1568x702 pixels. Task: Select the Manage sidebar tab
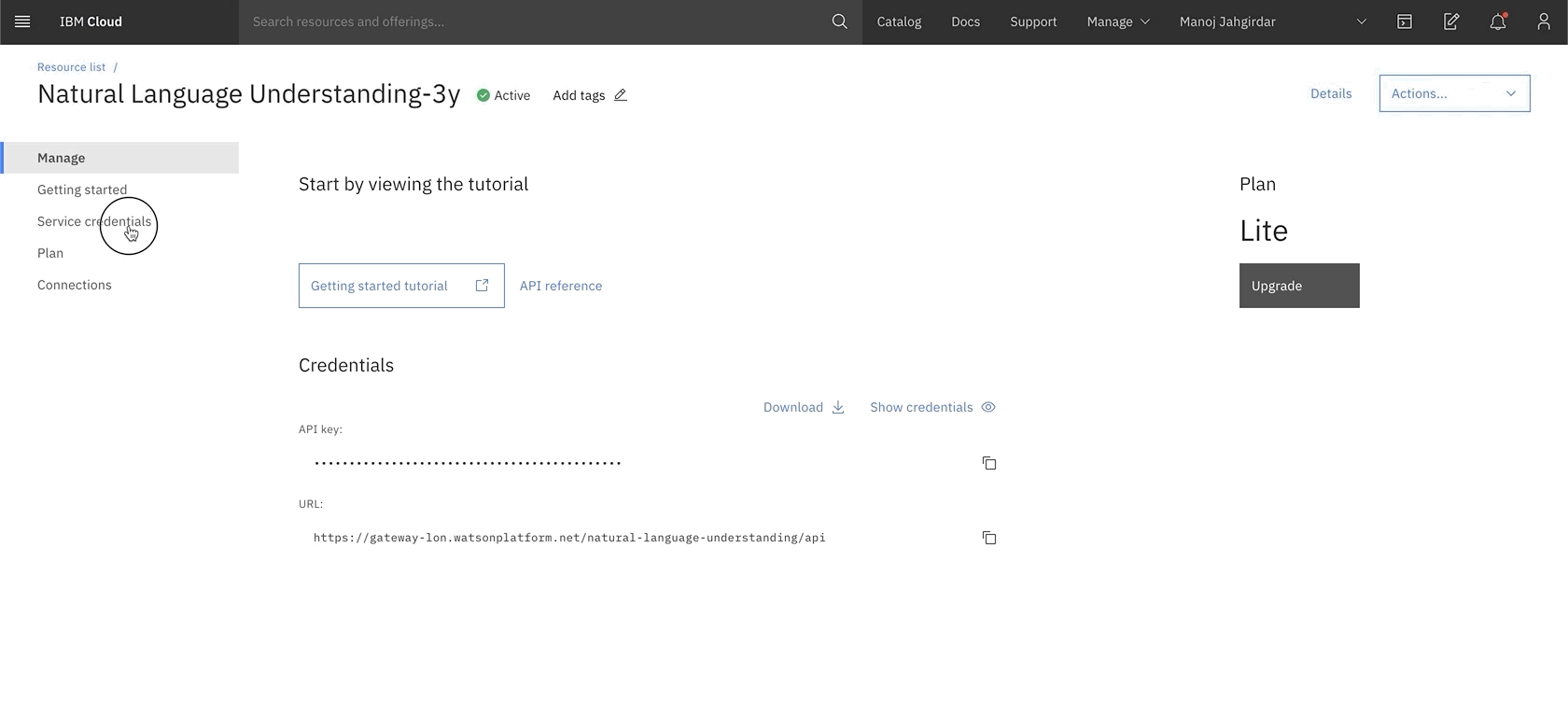pyautogui.click(x=119, y=158)
